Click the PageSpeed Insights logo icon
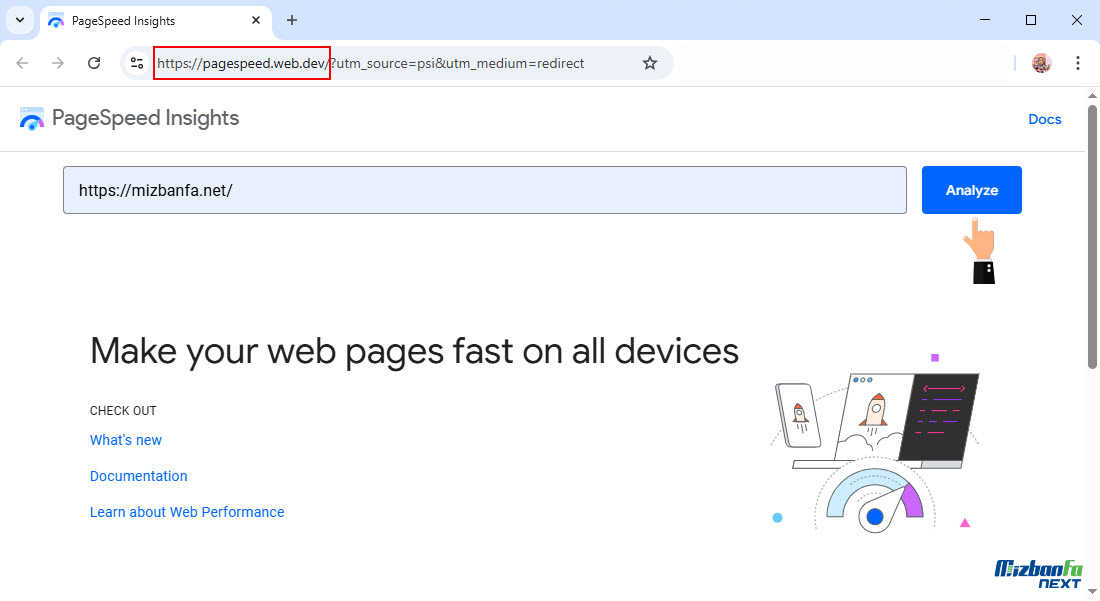The height and width of the screenshot is (601, 1100). 32,119
